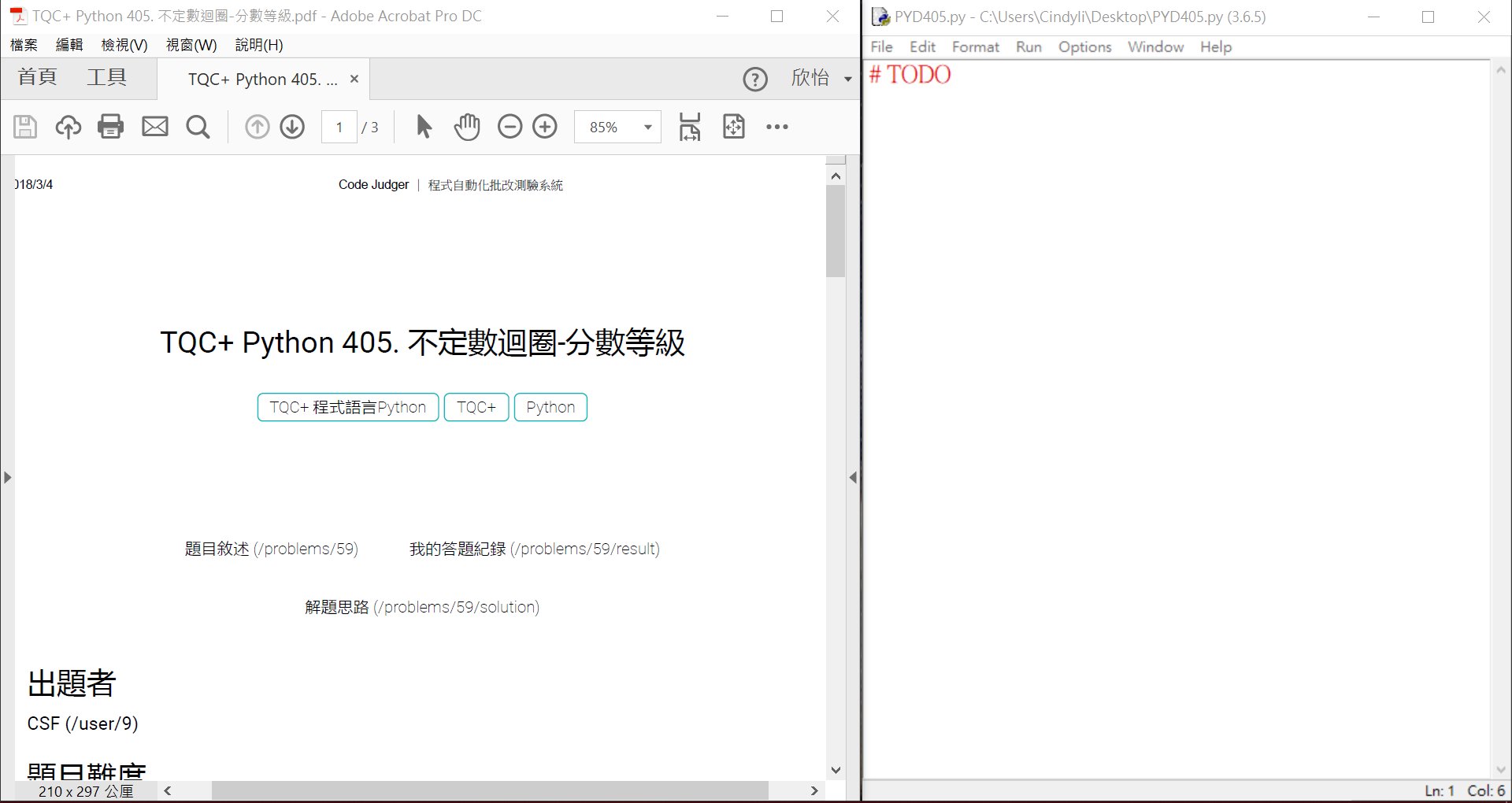
Task: Expand the left navigation pane arrow
Action: tap(7, 477)
